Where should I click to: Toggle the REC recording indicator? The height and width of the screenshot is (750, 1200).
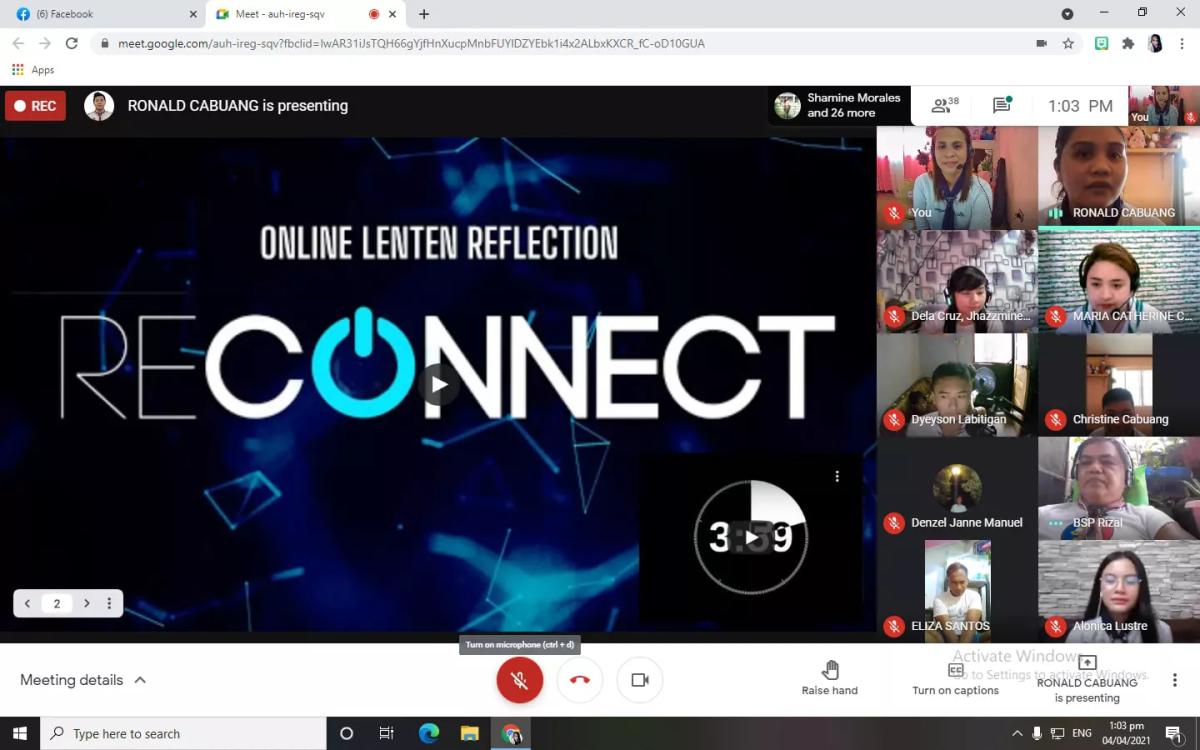click(x=35, y=105)
